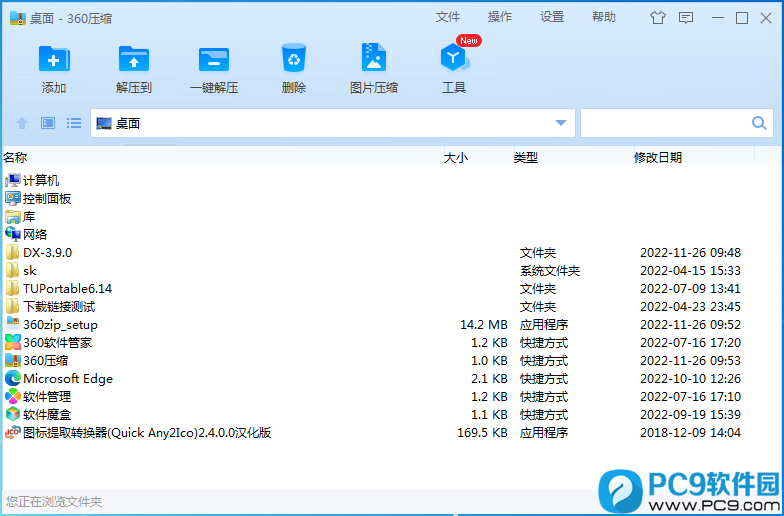Viewport: 784px width, 516px height.
Task: Click the 系统文件夹 type cell
Action: tap(550, 270)
